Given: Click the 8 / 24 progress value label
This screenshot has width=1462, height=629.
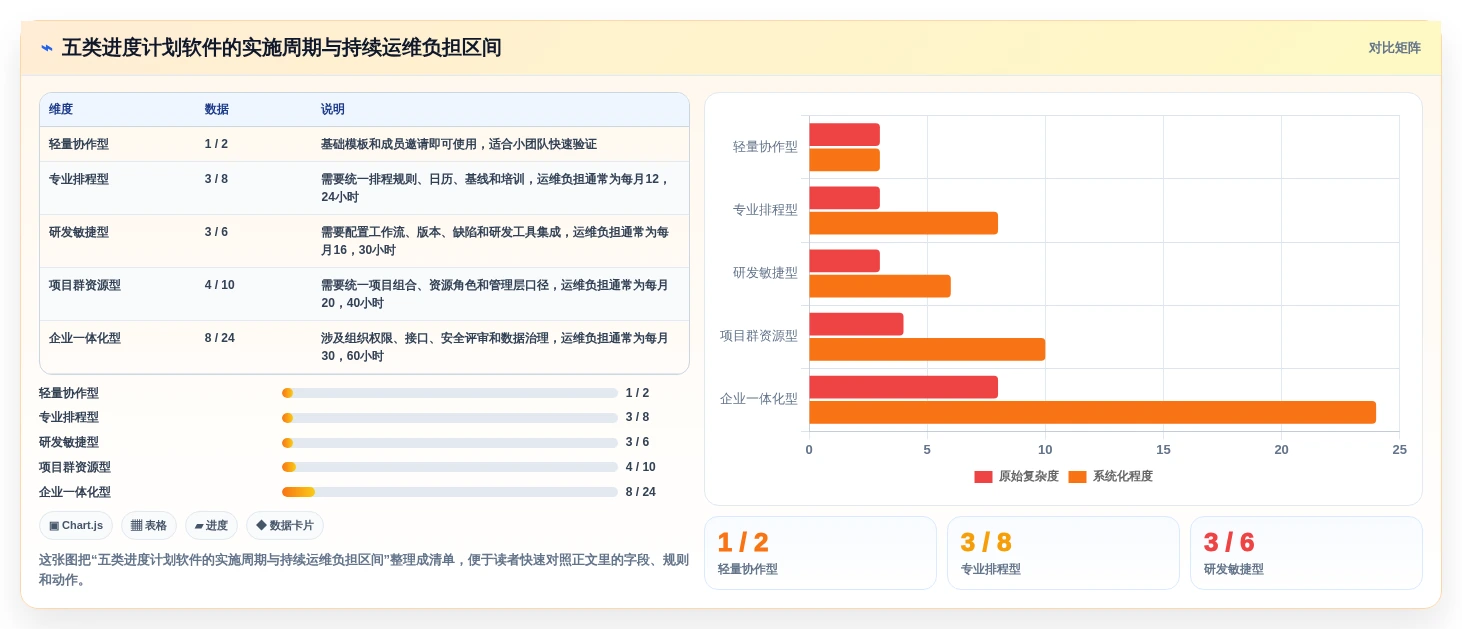Looking at the screenshot, I should [x=641, y=492].
